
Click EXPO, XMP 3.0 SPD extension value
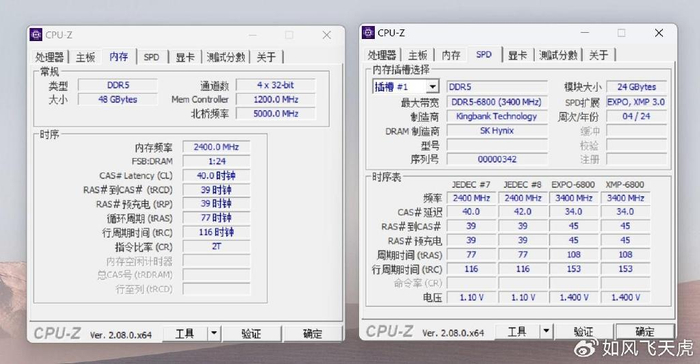637,102
